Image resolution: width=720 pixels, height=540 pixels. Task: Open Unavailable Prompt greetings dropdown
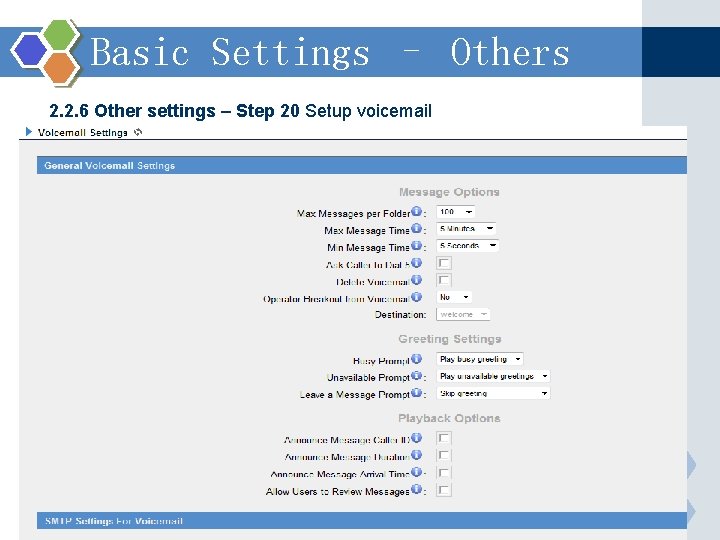(x=493, y=376)
